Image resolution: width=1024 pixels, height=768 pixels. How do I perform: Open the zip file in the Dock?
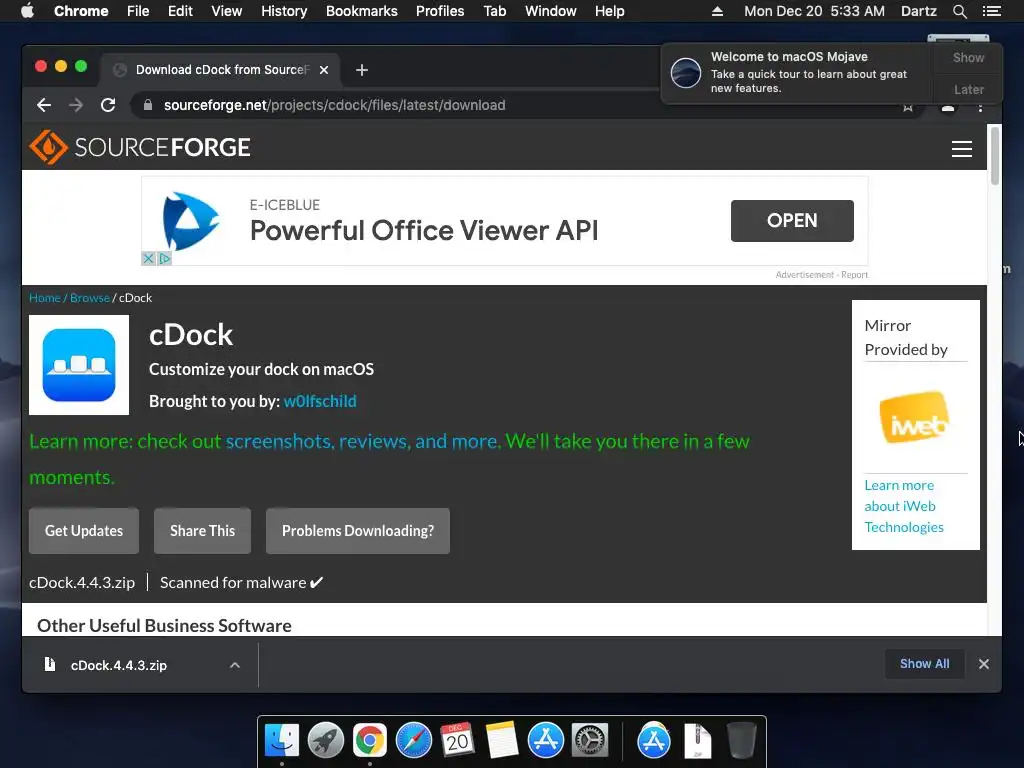click(x=697, y=741)
